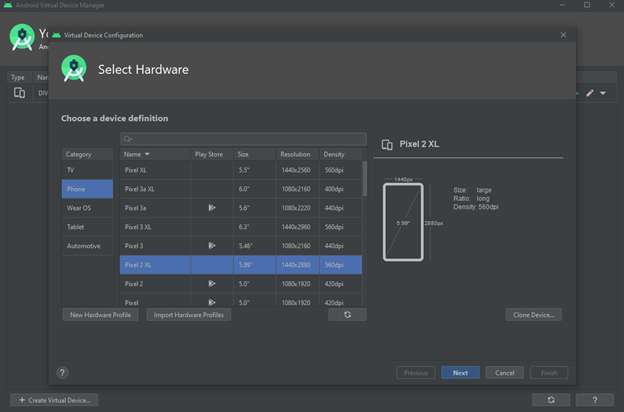Click the device type icon in AVD Manager list
The width and height of the screenshot is (624, 412).
click(x=19, y=93)
